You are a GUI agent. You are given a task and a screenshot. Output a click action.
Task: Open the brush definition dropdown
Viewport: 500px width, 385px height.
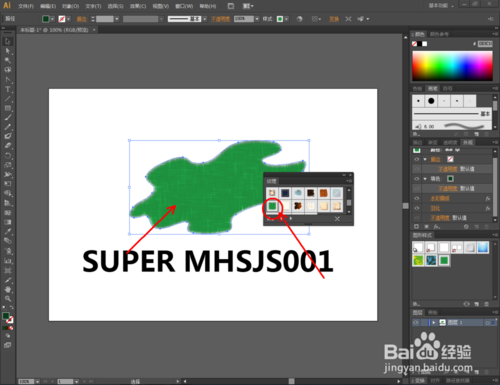click(205, 19)
